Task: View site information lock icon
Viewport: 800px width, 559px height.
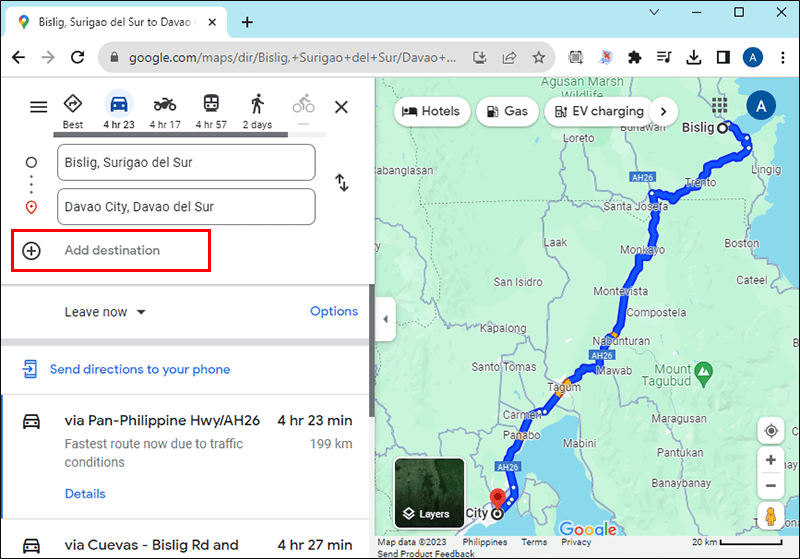Action: [114, 57]
